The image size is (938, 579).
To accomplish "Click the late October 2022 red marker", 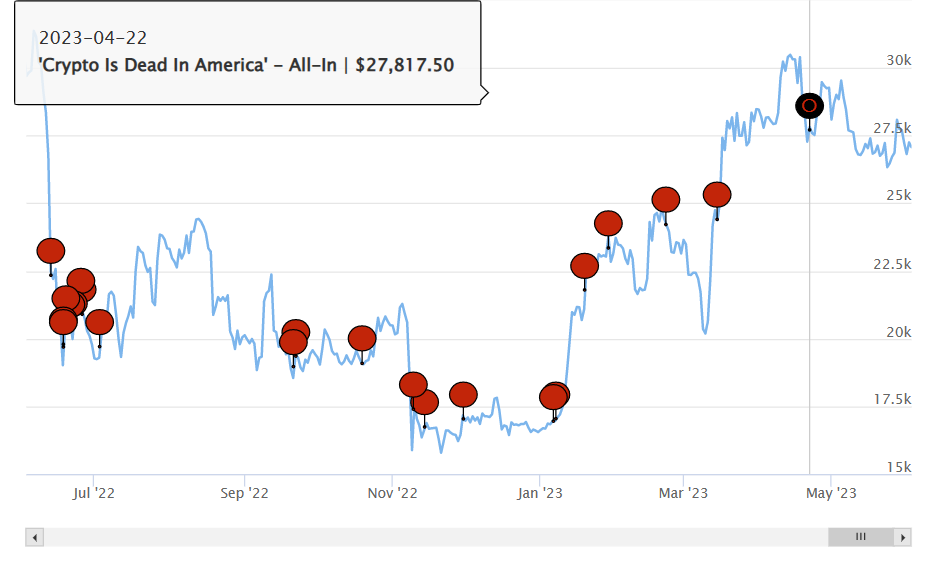I will (x=362, y=339).
